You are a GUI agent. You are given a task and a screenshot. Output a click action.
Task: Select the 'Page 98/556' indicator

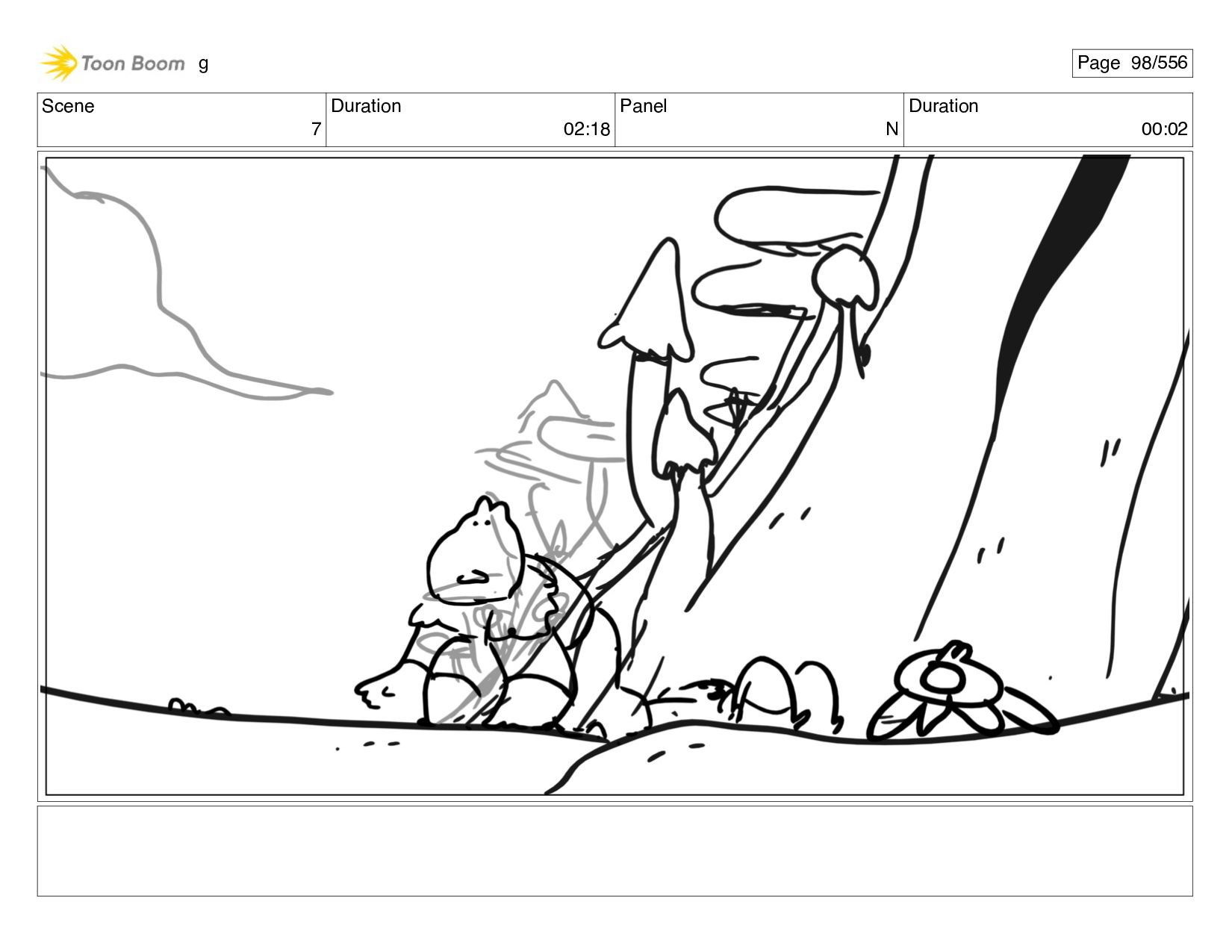click(1132, 63)
